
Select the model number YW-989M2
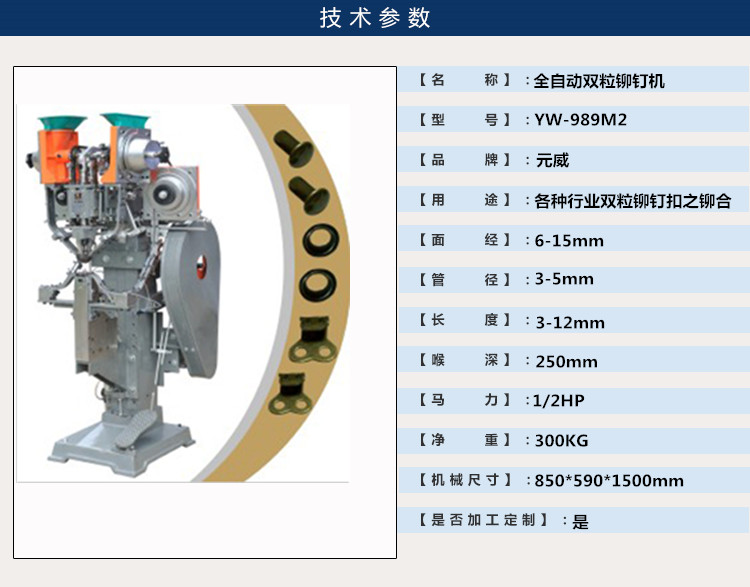click(x=581, y=120)
